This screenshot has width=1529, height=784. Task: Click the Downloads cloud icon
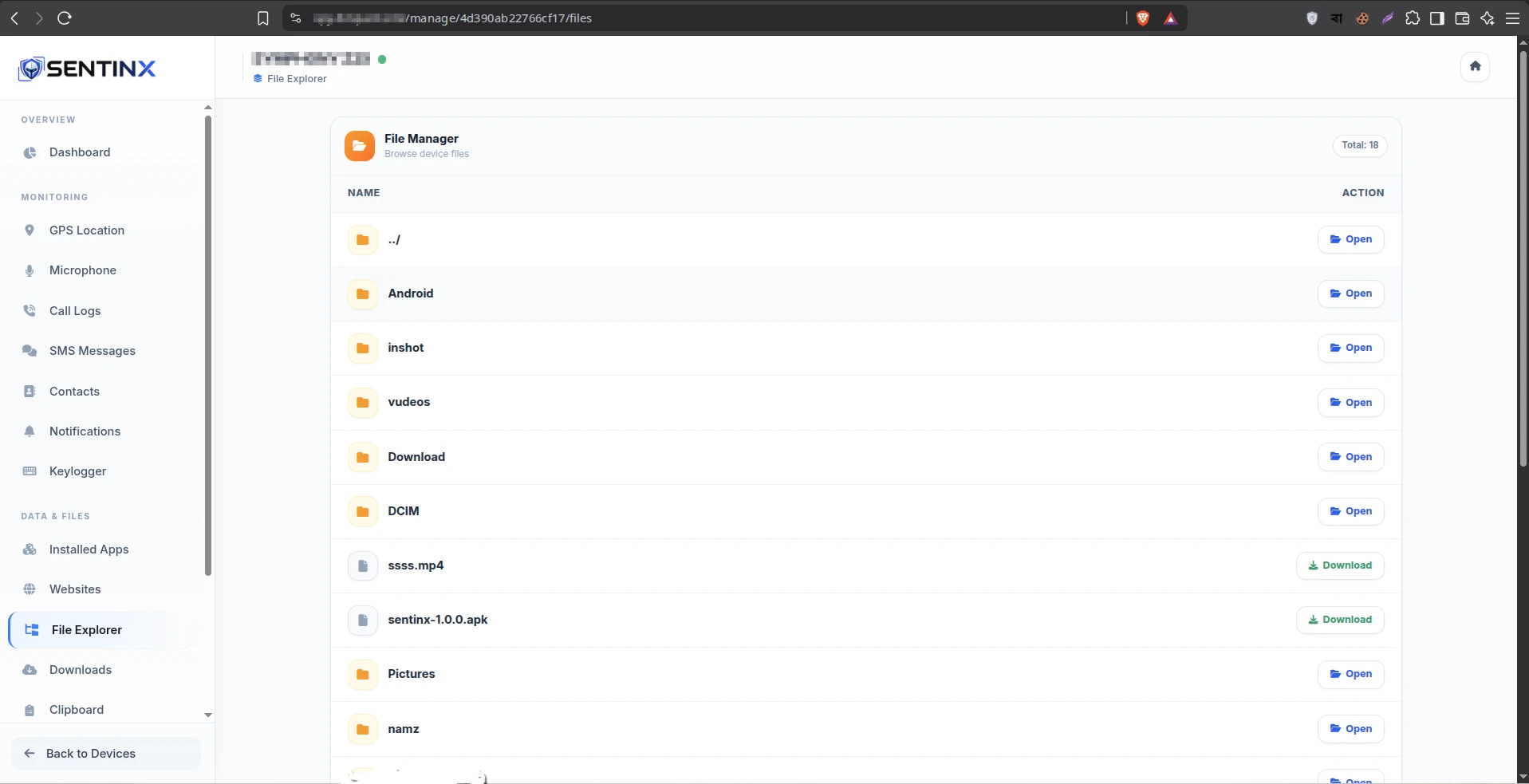point(30,670)
